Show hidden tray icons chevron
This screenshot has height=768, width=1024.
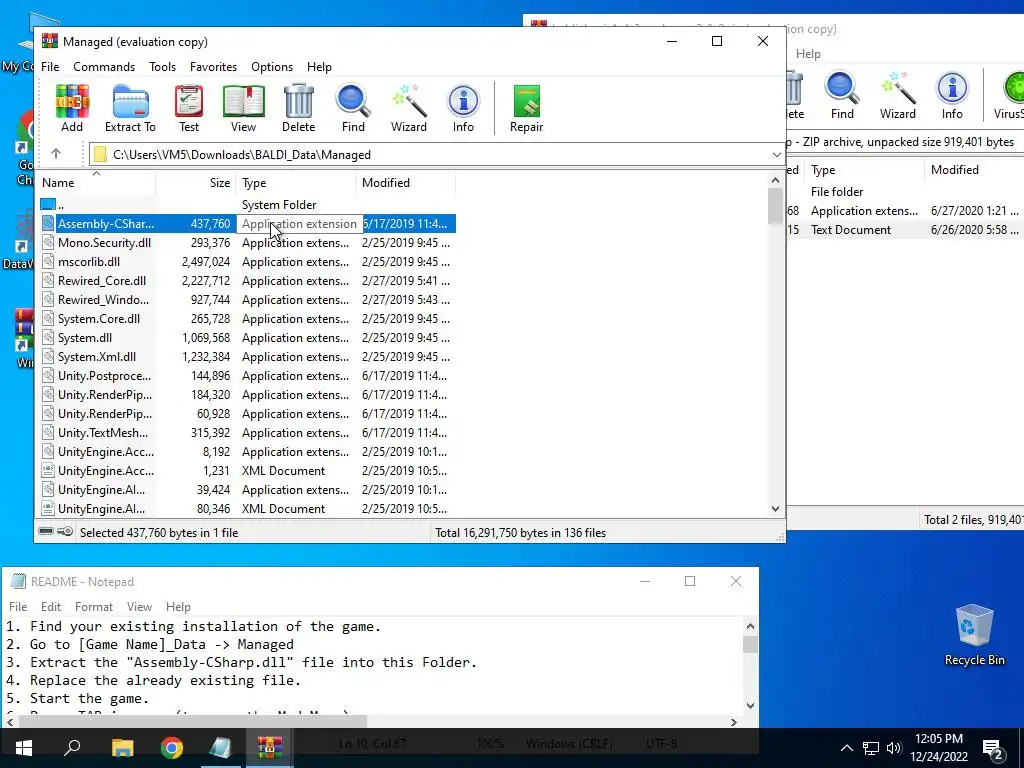846,748
